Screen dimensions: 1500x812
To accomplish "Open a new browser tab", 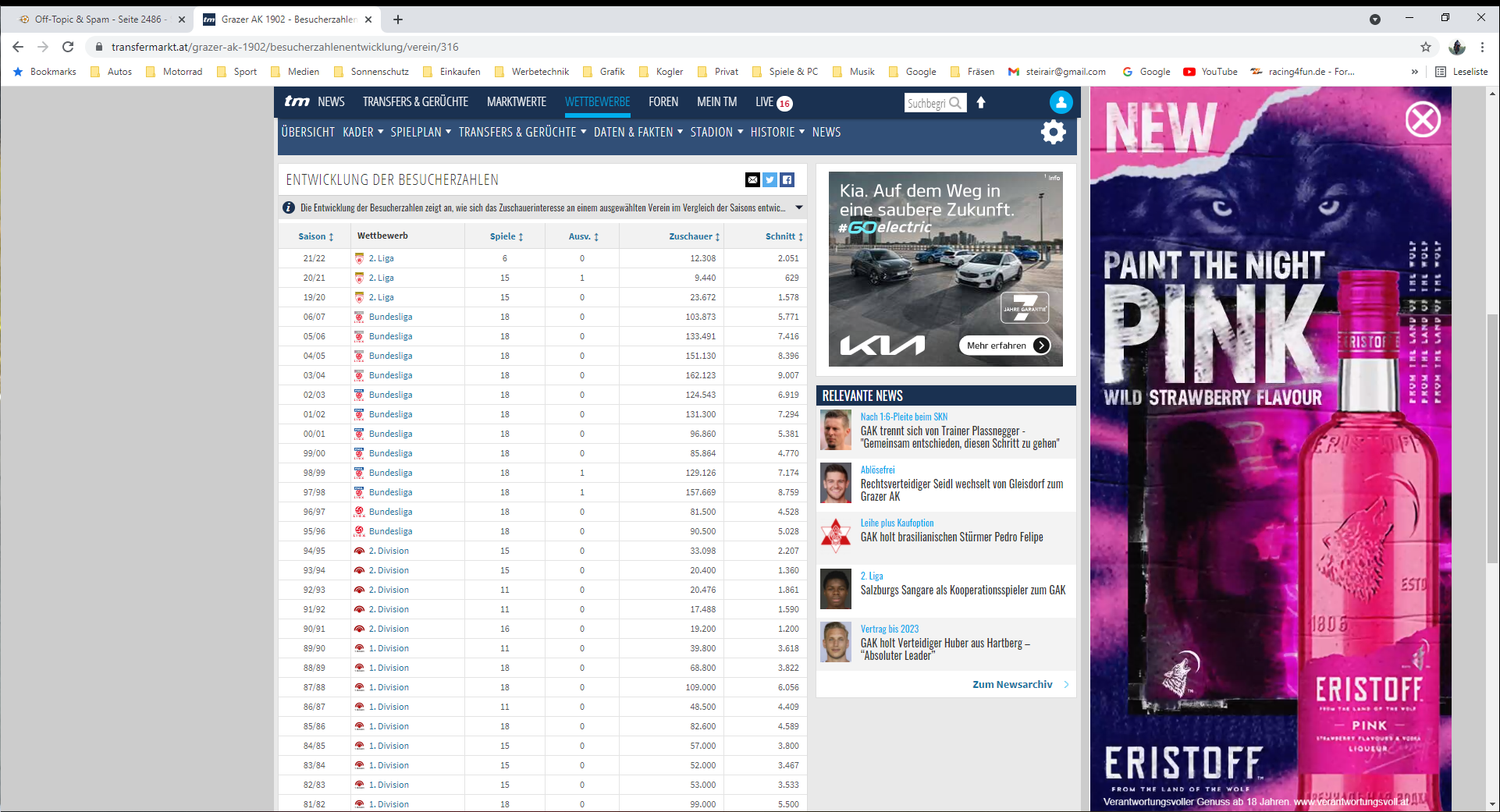I will [x=398, y=20].
